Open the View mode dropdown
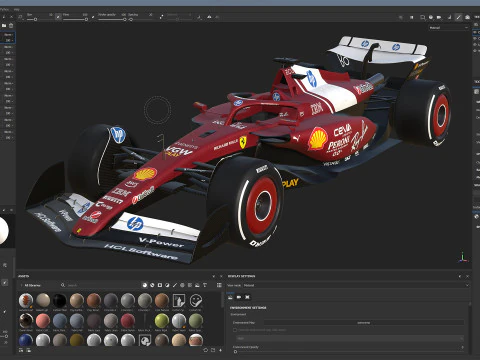Screen dimensions: 480x360 [356, 285]
